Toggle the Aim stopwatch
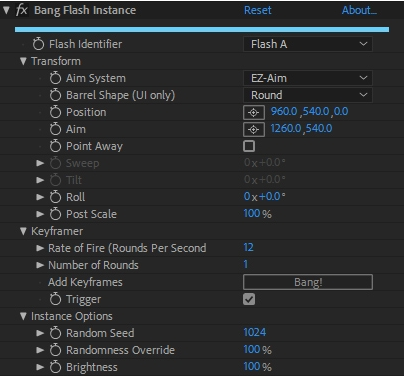This screenshot has width=404, height=376. coord(55,129)
